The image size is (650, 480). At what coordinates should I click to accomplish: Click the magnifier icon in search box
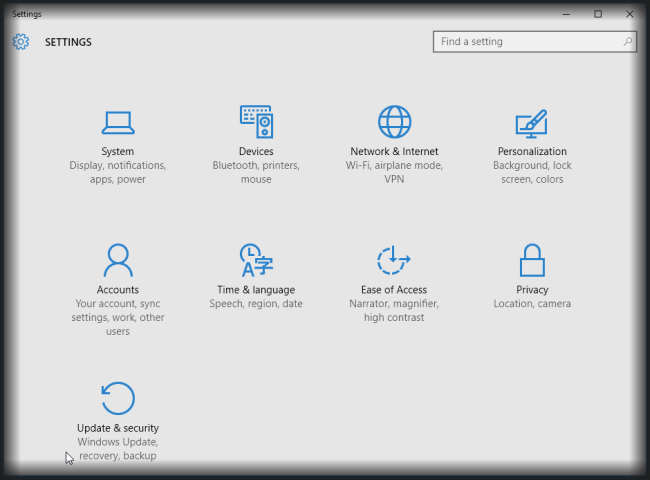click(x=628, y=41)
